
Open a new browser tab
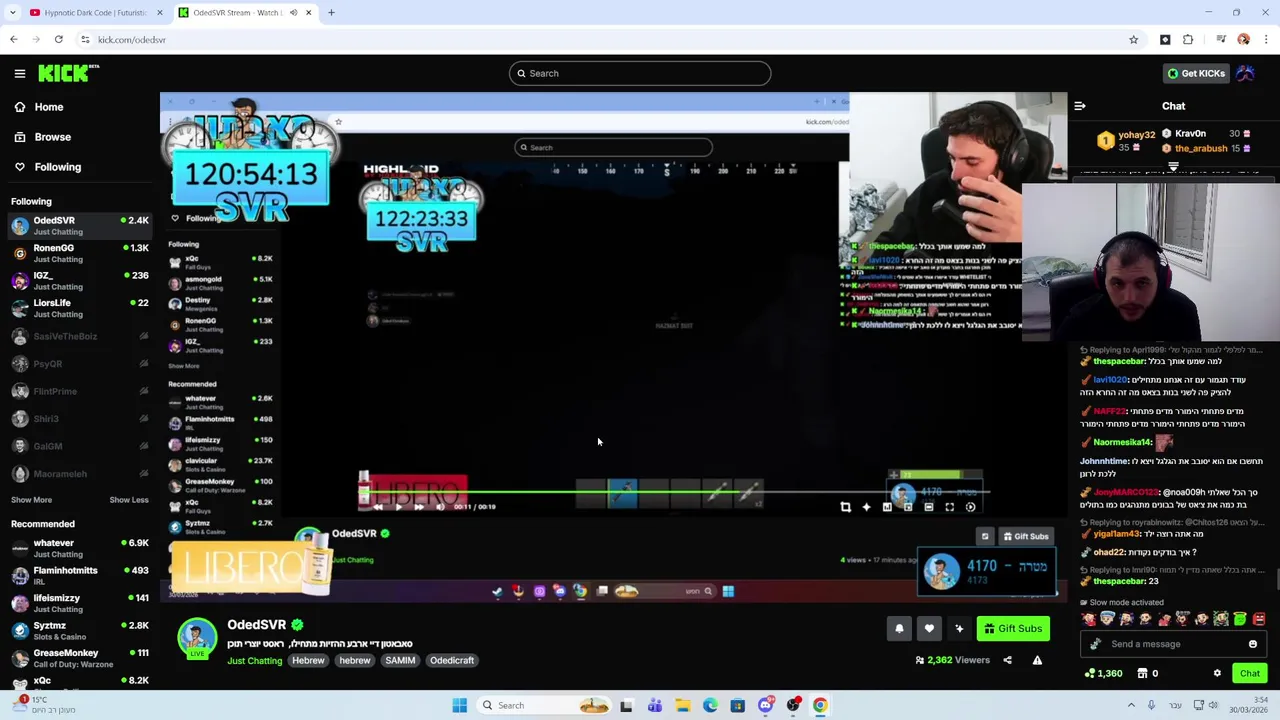point(331,13)
